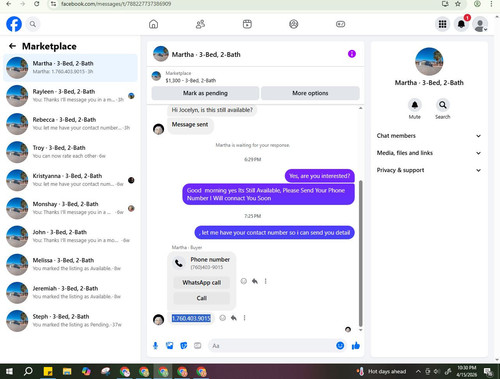Open the Video/Reels icon in top navigation
Screen dimensions: 500x379
pyautogui.click(x=247, y=24)
